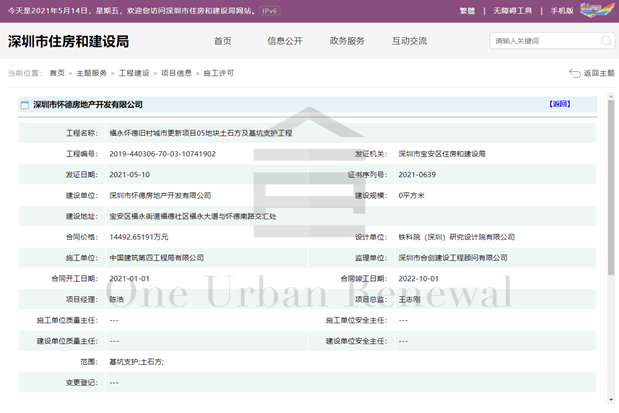Open the 手机版 mobile version

tap(562, 11)
